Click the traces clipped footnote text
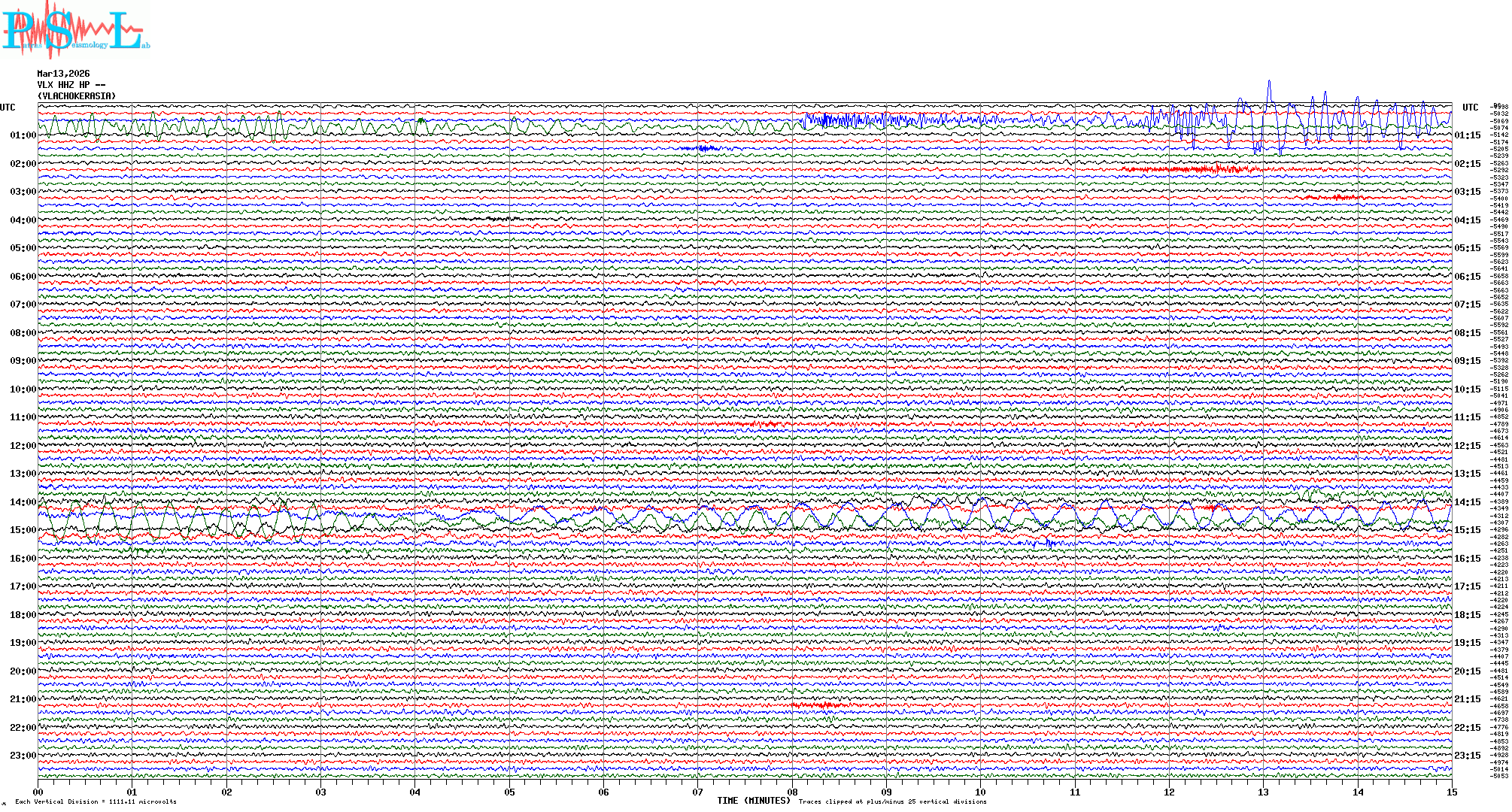Screen dimensions: 1512x812 coord(892,801)
